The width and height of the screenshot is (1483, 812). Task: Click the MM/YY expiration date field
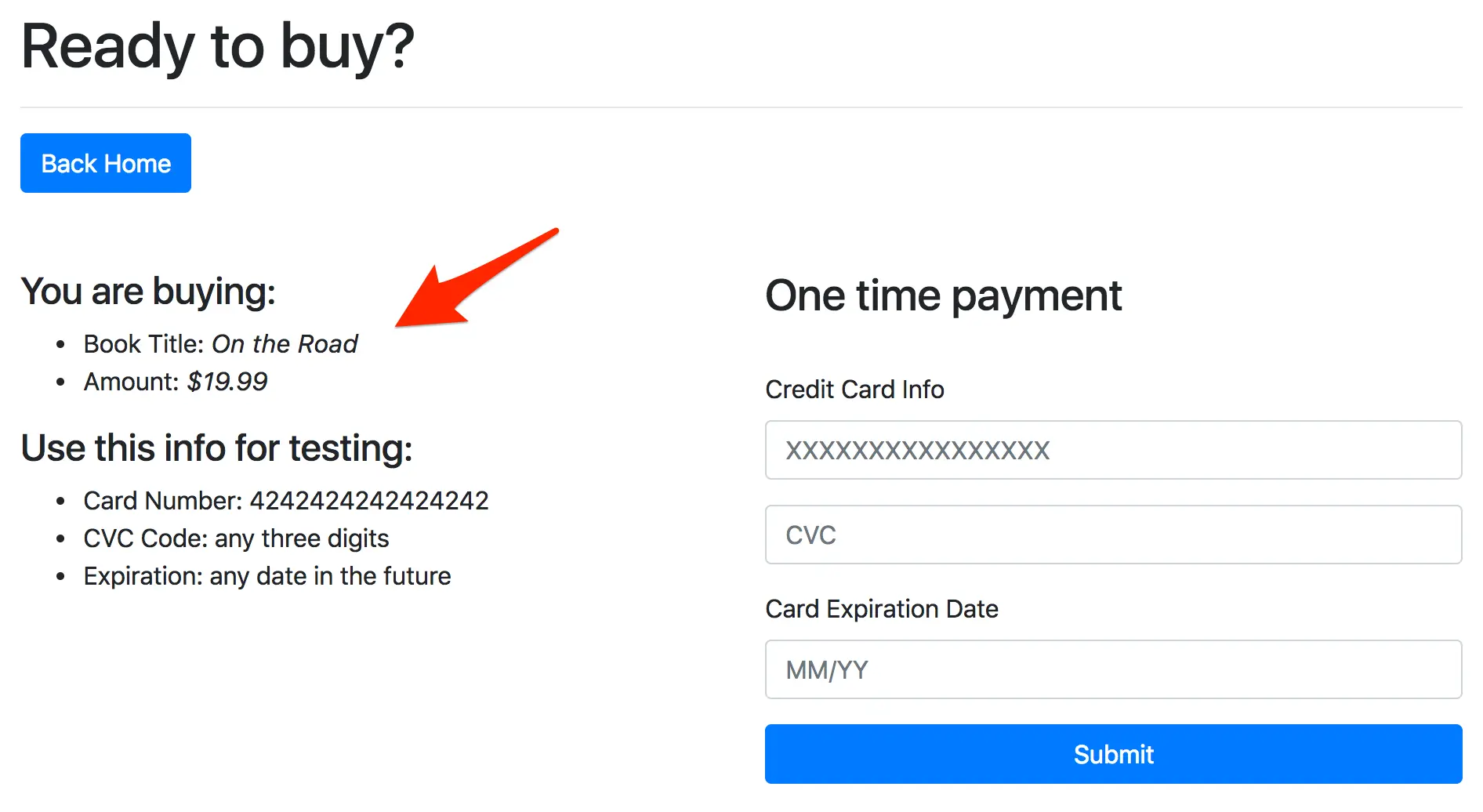pos(1113,669)
